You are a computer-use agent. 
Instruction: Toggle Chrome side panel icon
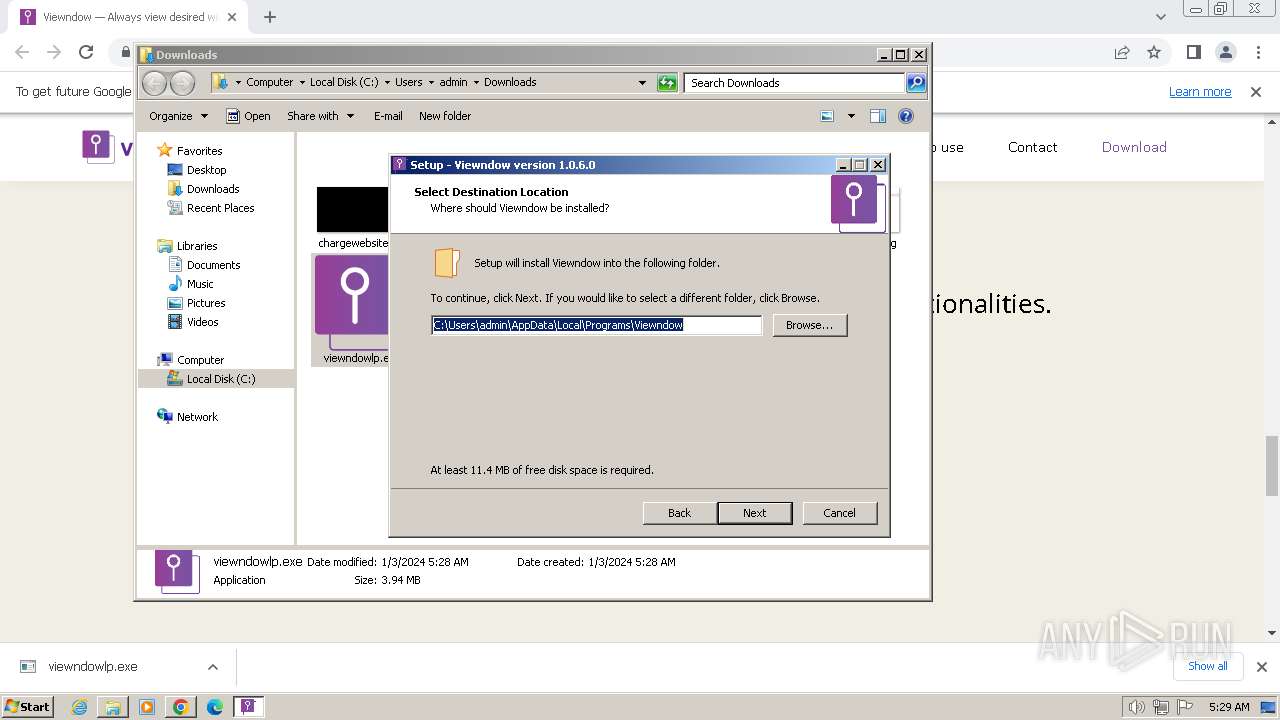(1193, 52)
